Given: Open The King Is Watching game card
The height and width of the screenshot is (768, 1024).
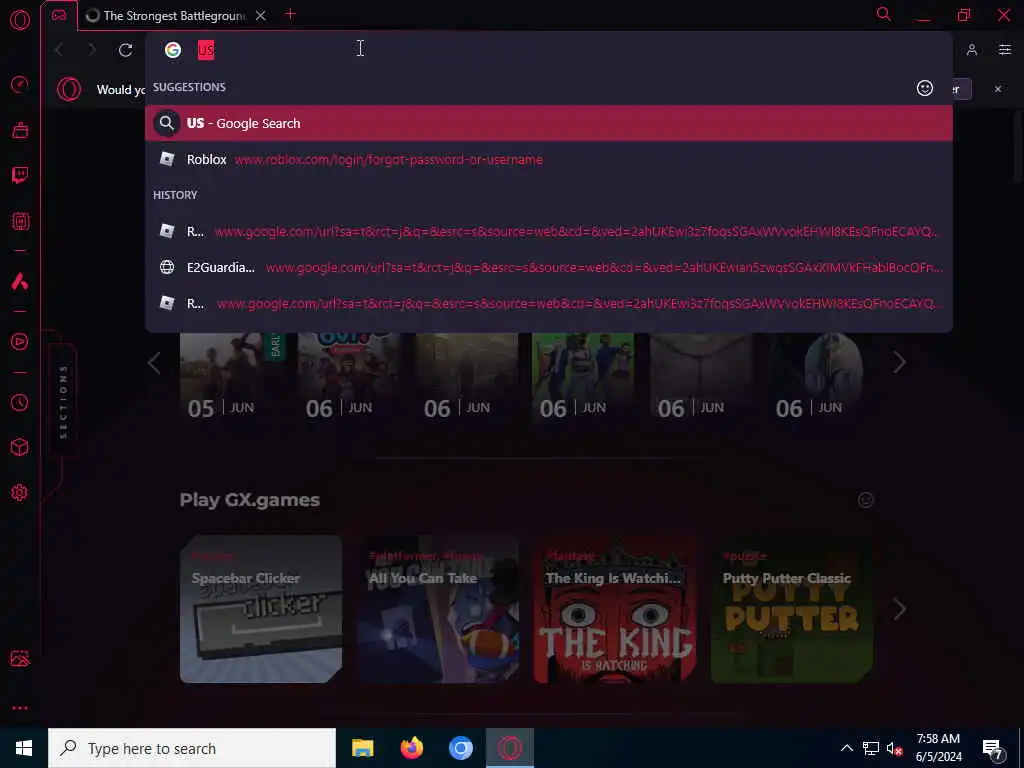Looking at the screenshot, I should [615, 609].
